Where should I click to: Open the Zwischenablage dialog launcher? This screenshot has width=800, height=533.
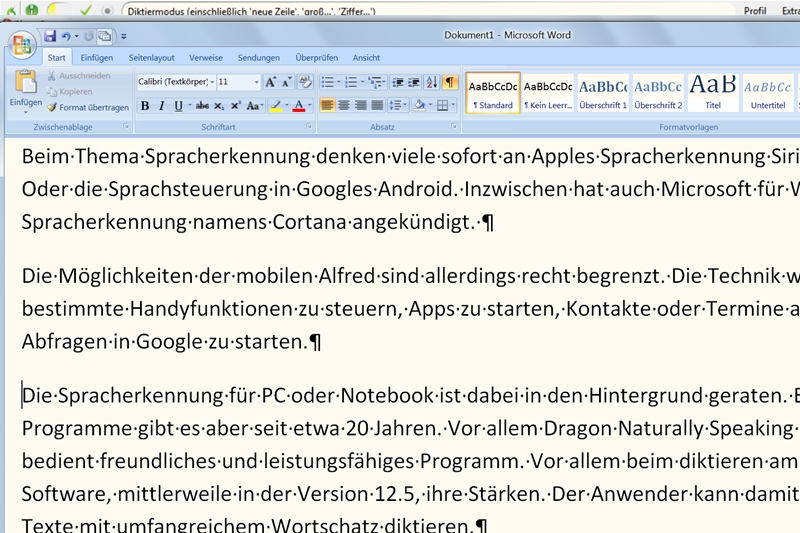pyautogui.click(x=126, y=126)
